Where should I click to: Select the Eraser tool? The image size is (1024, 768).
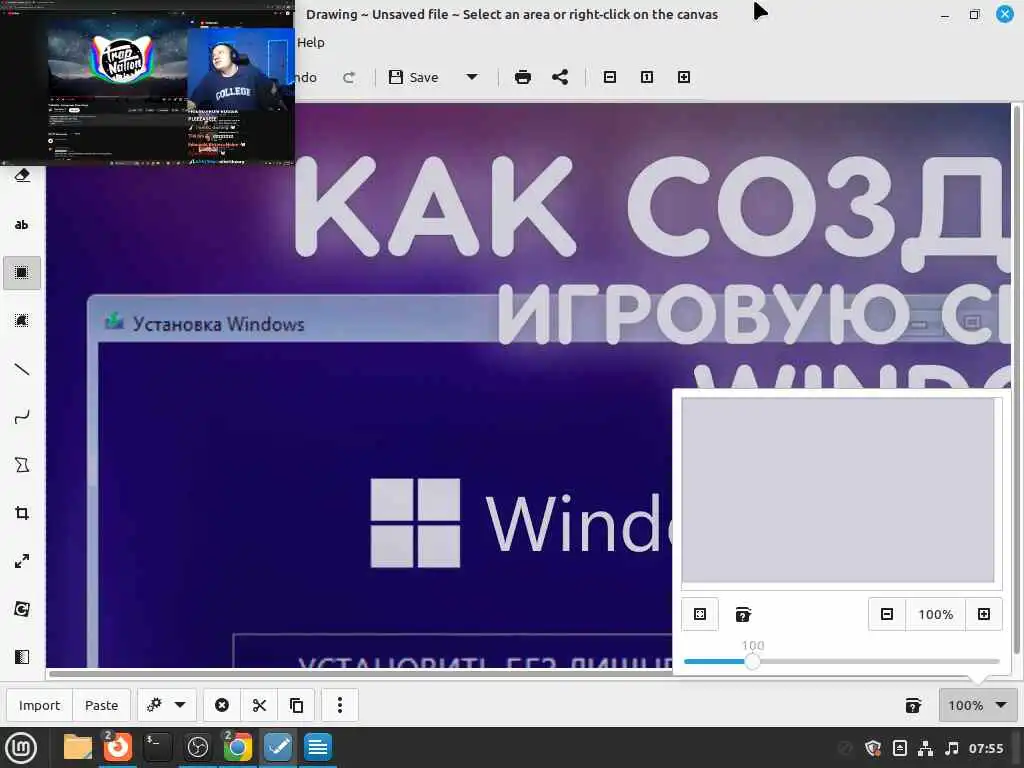[22, 176]
